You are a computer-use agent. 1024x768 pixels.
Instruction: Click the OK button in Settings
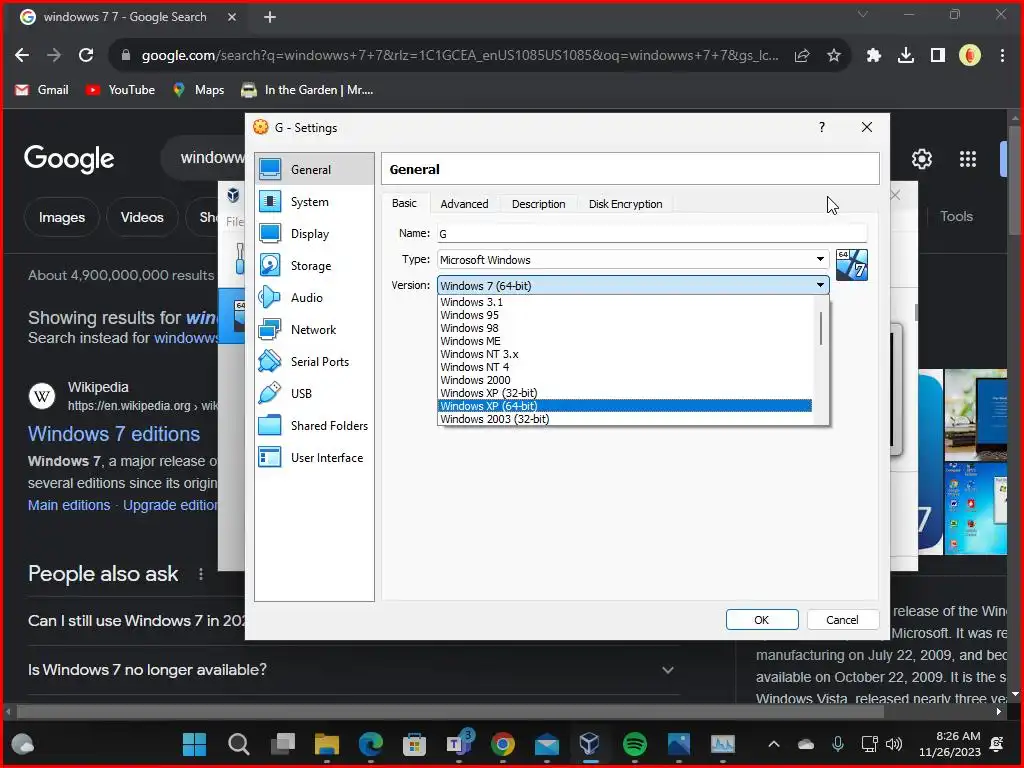(762, 620)
